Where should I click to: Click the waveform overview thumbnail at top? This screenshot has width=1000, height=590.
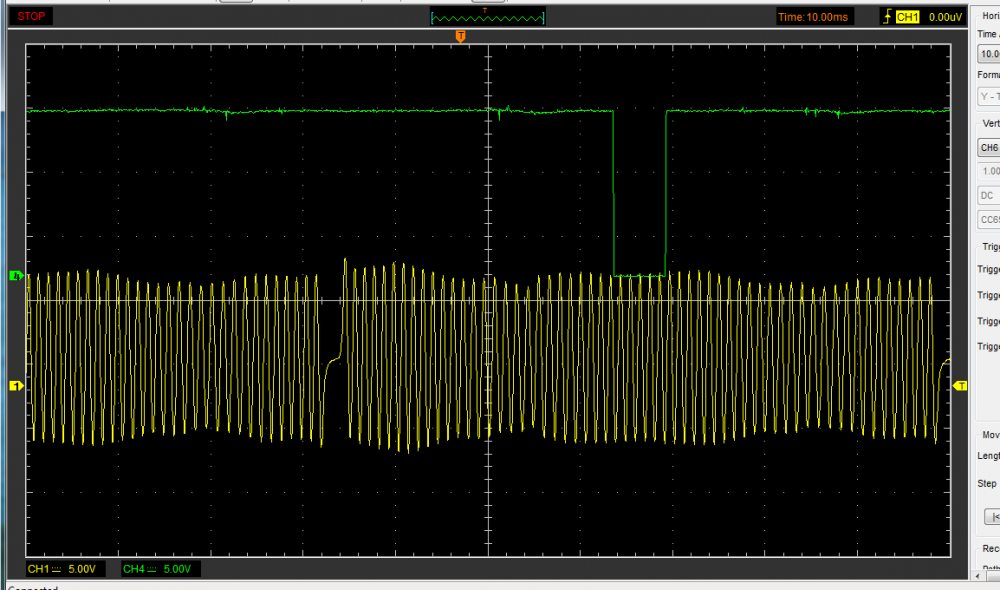488,17
